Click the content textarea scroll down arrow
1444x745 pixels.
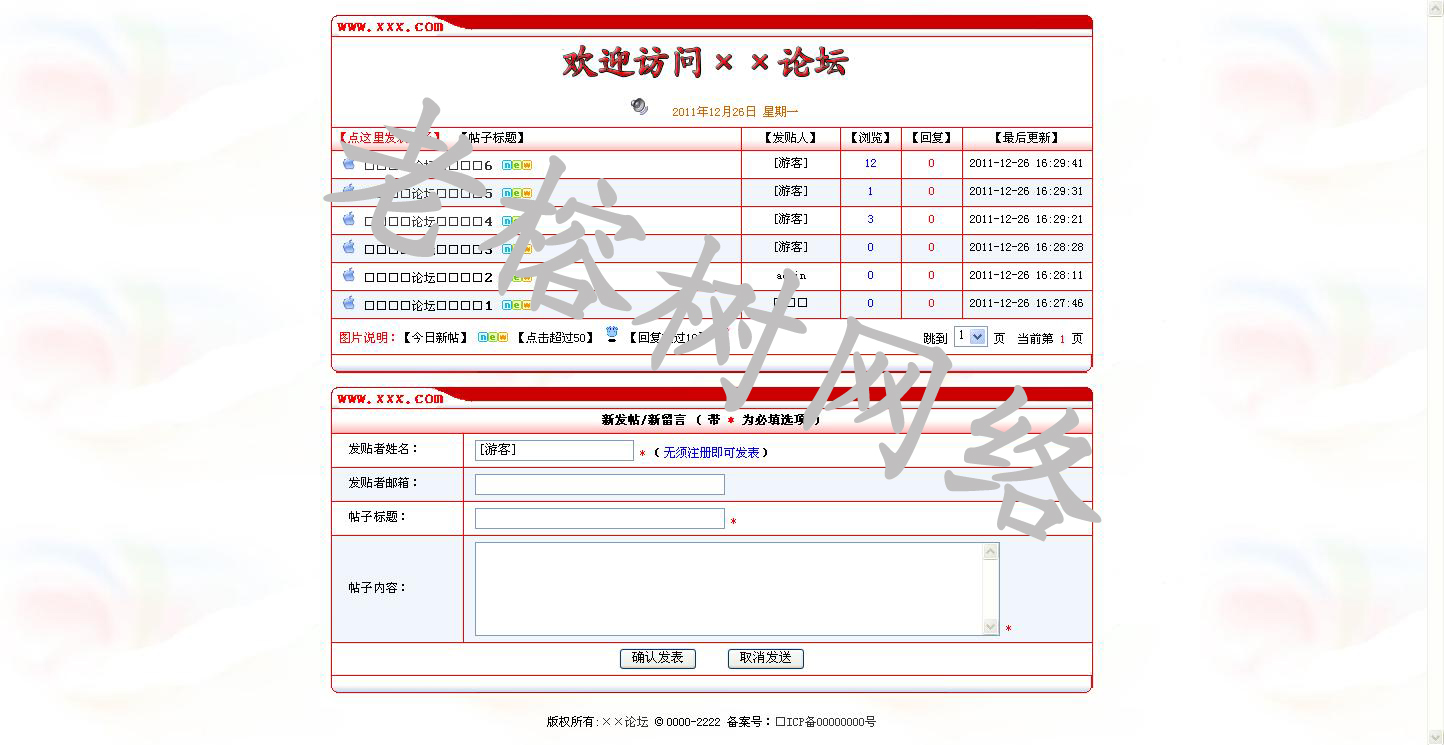[991, 627]
